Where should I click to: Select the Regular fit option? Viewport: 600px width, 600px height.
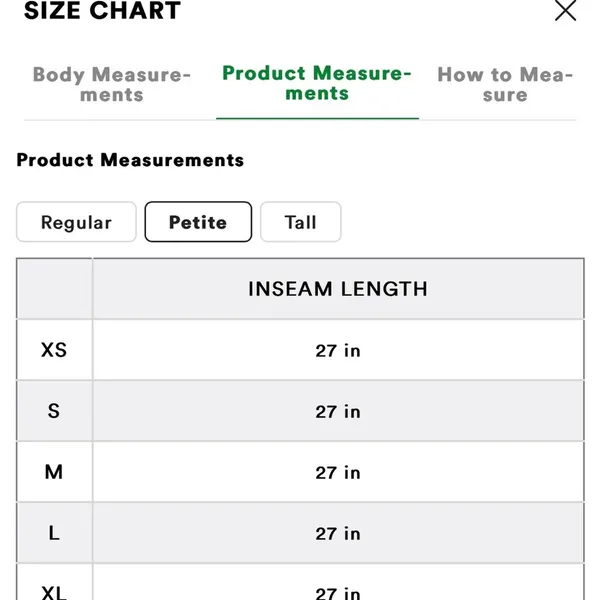point(76,222)
